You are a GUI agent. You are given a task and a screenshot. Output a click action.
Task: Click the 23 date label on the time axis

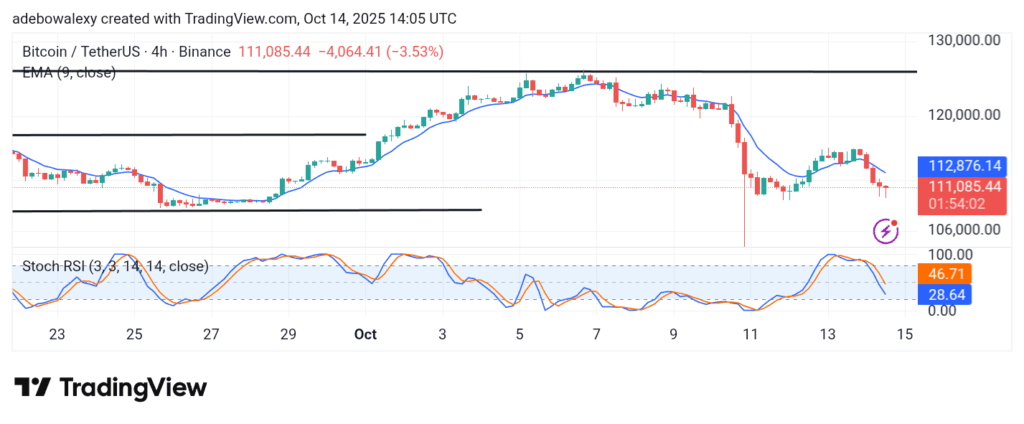(57, 334)
